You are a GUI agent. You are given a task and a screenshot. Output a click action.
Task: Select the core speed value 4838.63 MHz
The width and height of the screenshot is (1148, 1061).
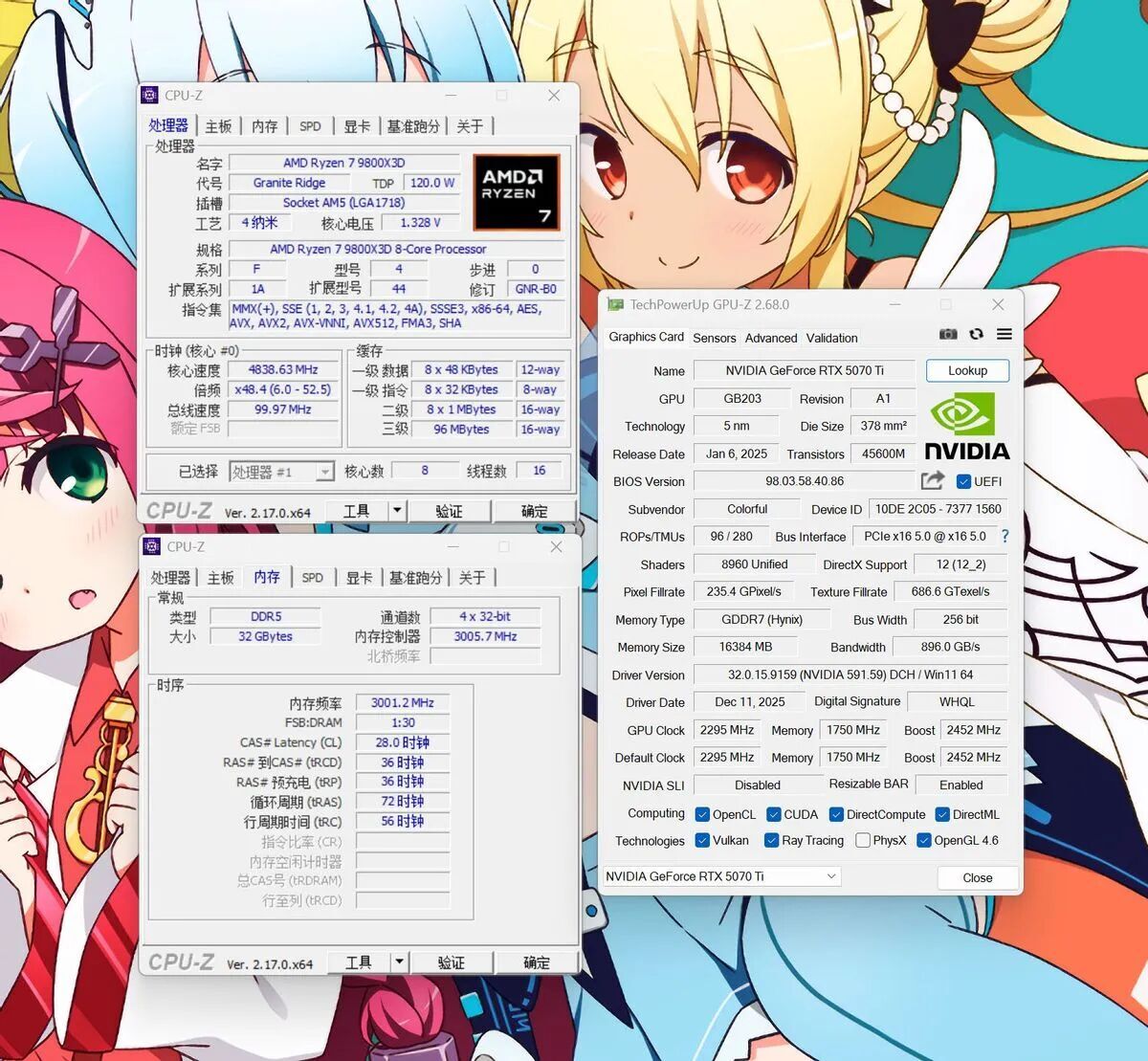click(283, 369)
